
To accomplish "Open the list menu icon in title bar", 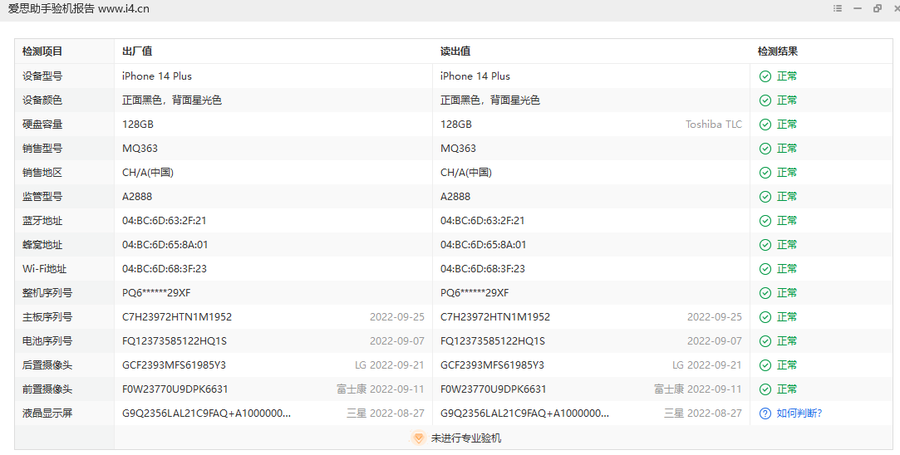I will point(837,9).
